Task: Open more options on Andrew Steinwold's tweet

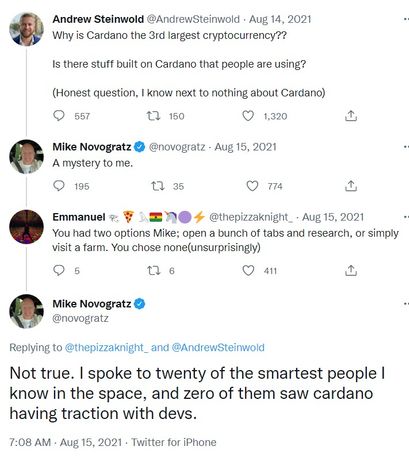Action: pos(406,19)
